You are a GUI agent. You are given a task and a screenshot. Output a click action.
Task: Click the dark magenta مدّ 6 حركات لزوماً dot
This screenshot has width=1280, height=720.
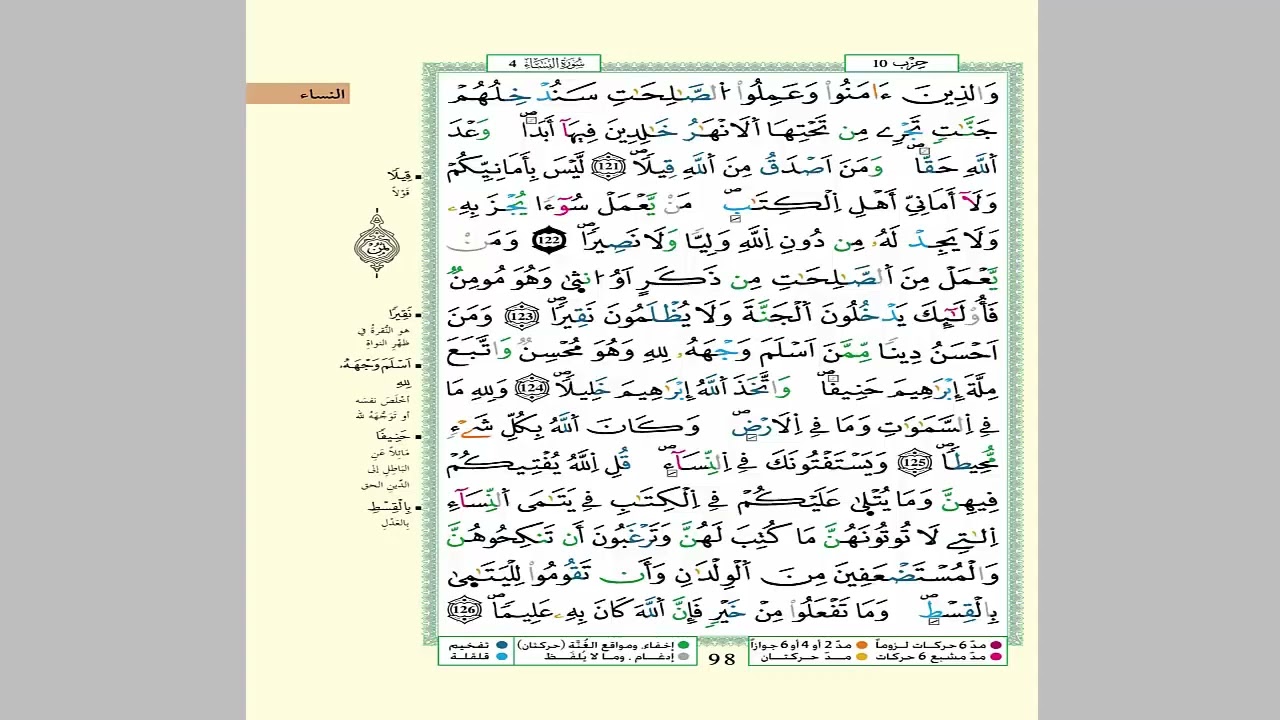(995, 646)
